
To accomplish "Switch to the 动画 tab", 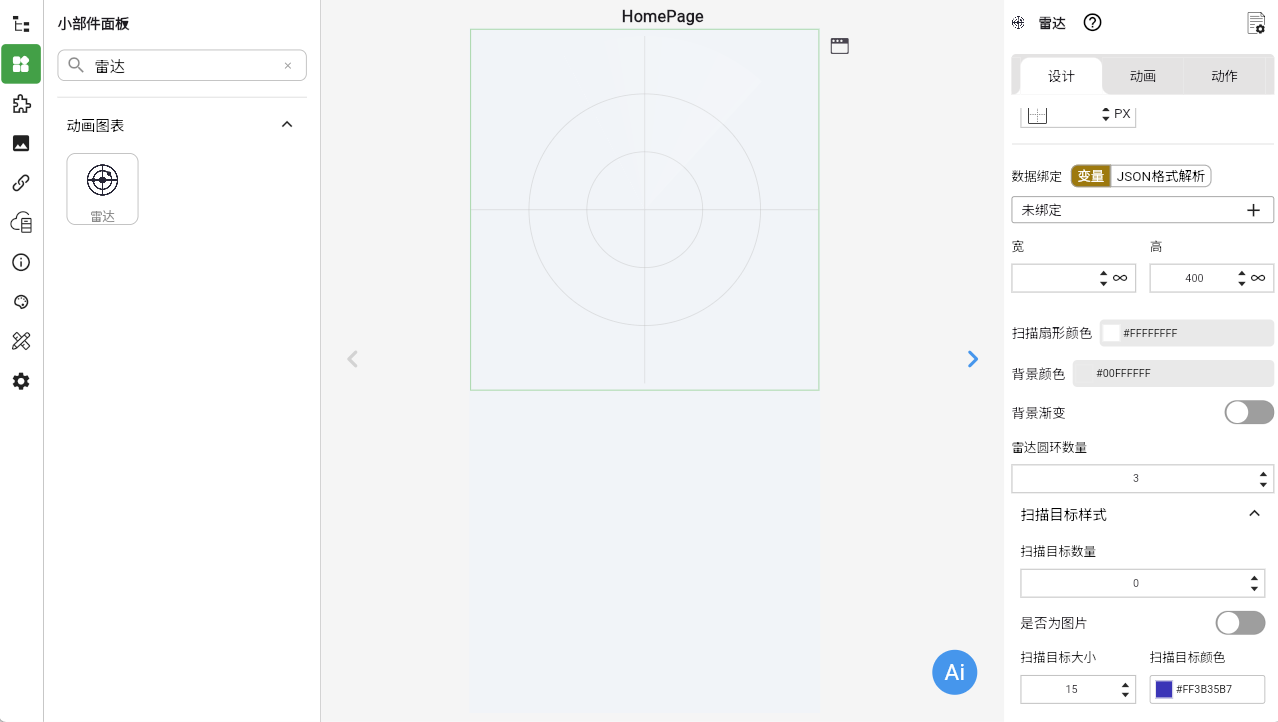I will [1142, 76].
